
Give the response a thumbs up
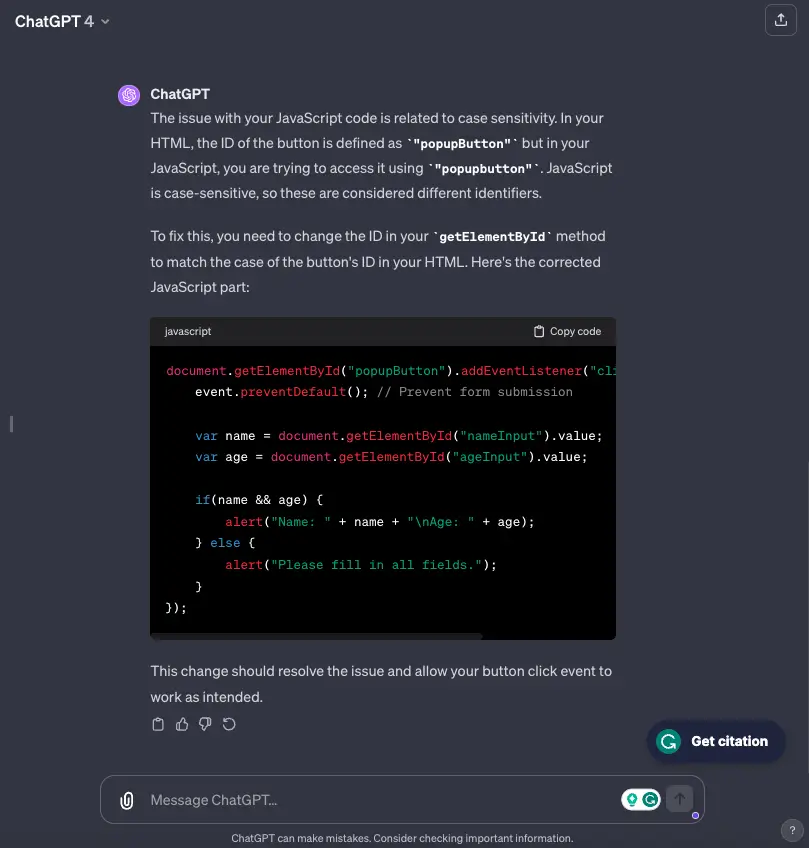click(182, 724)
